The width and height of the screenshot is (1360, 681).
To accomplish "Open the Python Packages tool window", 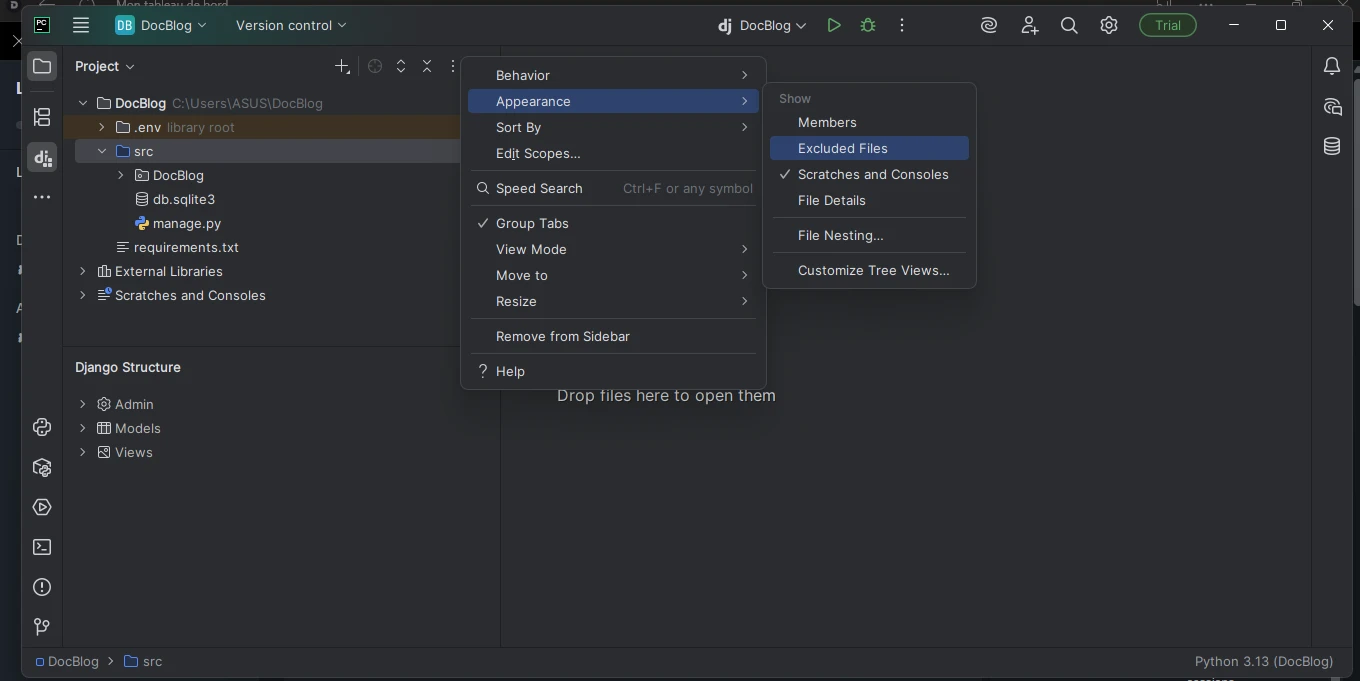I will (x=42, y=467).
